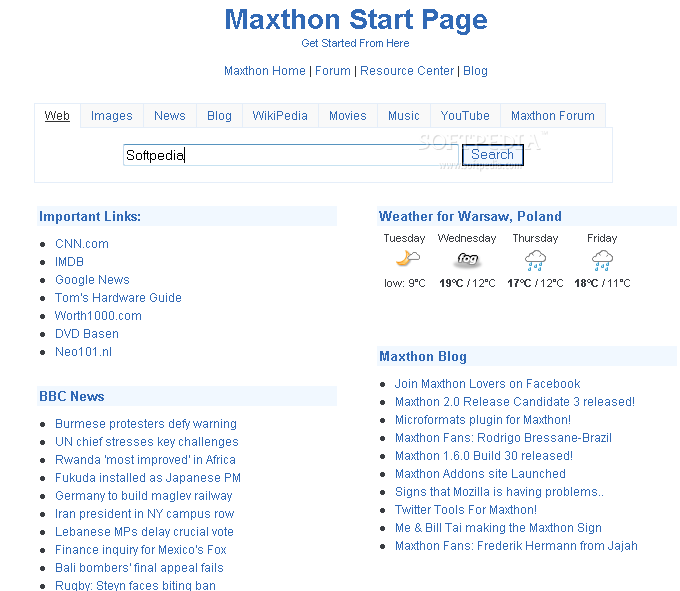Read Rugby: Steyn faces biting ban
680x591 pixels.
(x=135, y=585)
